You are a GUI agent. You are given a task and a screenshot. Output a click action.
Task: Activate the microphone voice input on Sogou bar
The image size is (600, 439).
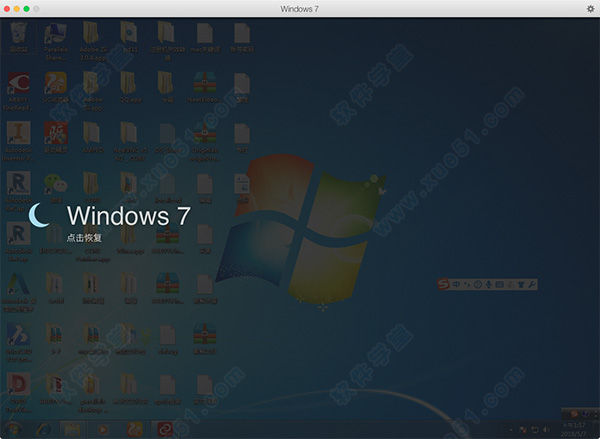click(x=488, y=284)
